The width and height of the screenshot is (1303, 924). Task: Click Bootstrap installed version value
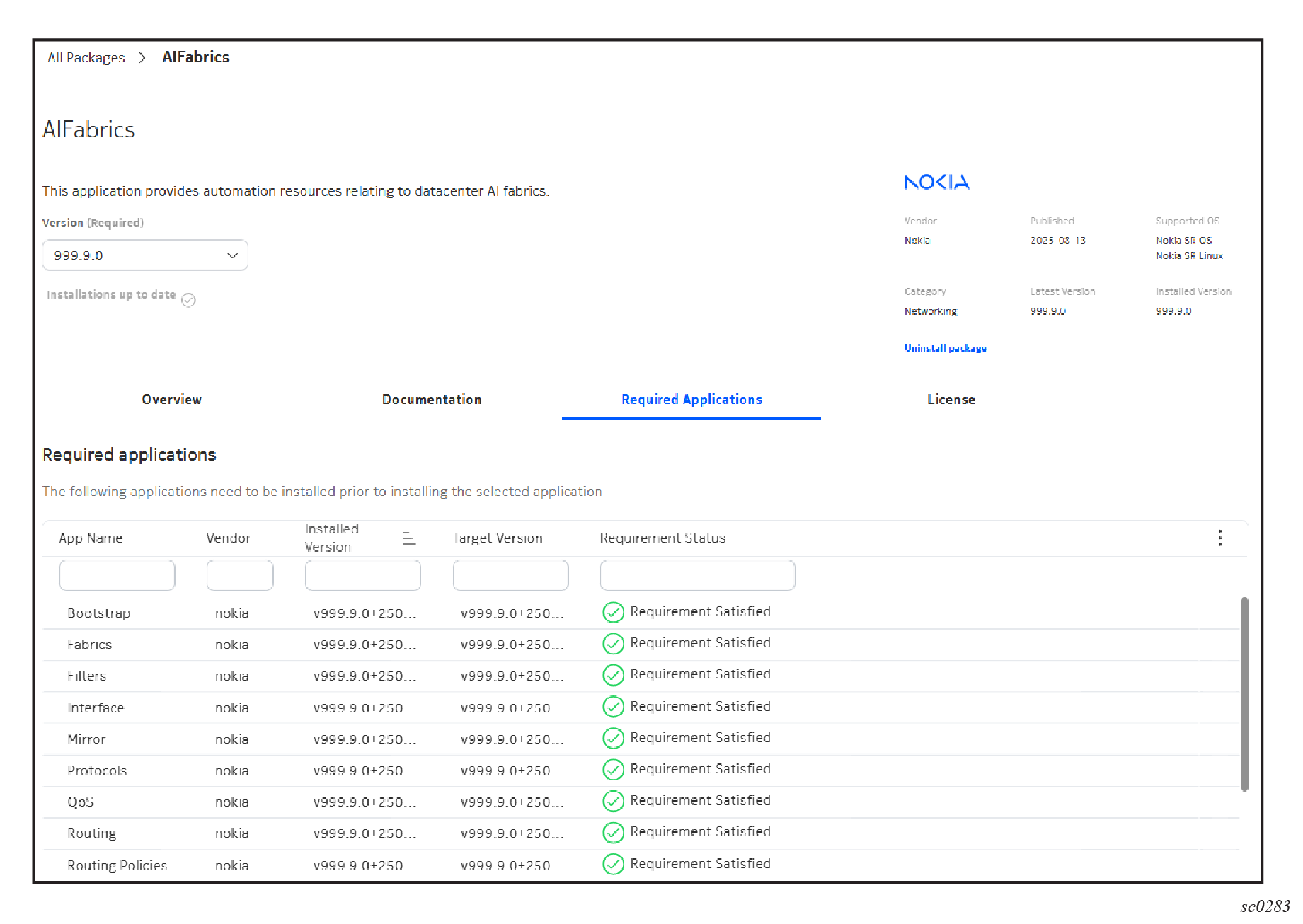click(365, 613)
